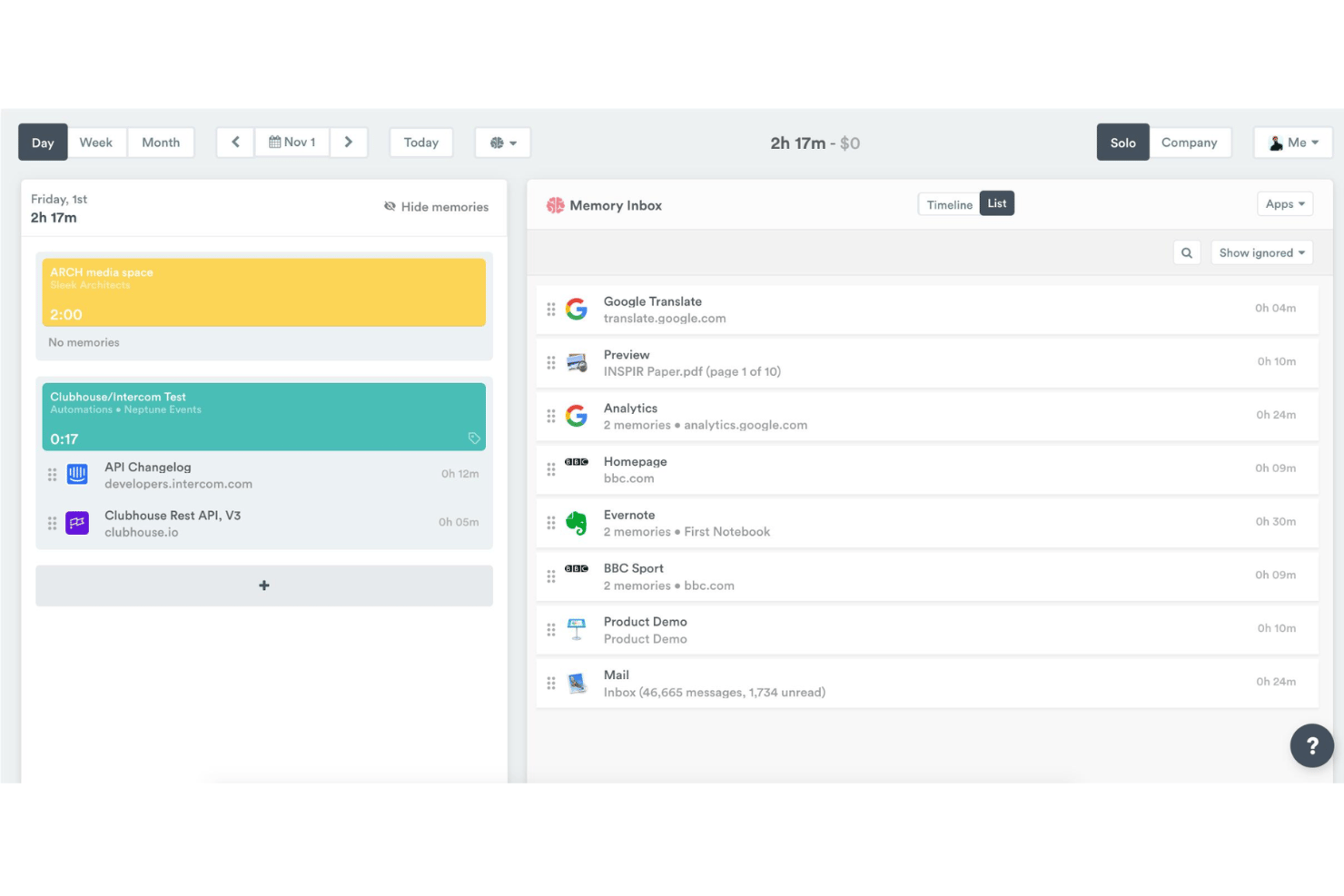Select clubhouse.io memory text

(142, 533)
